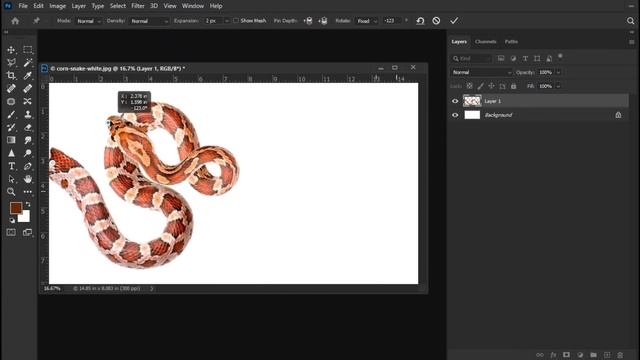Toggle lock image pixels brush icon
This screenshot has width=640, height=360.
[481, 86]
